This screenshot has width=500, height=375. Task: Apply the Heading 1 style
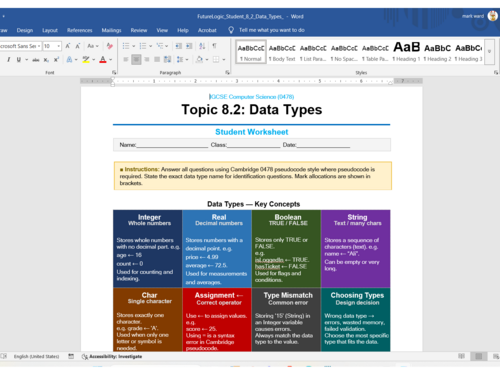[406, 52]
